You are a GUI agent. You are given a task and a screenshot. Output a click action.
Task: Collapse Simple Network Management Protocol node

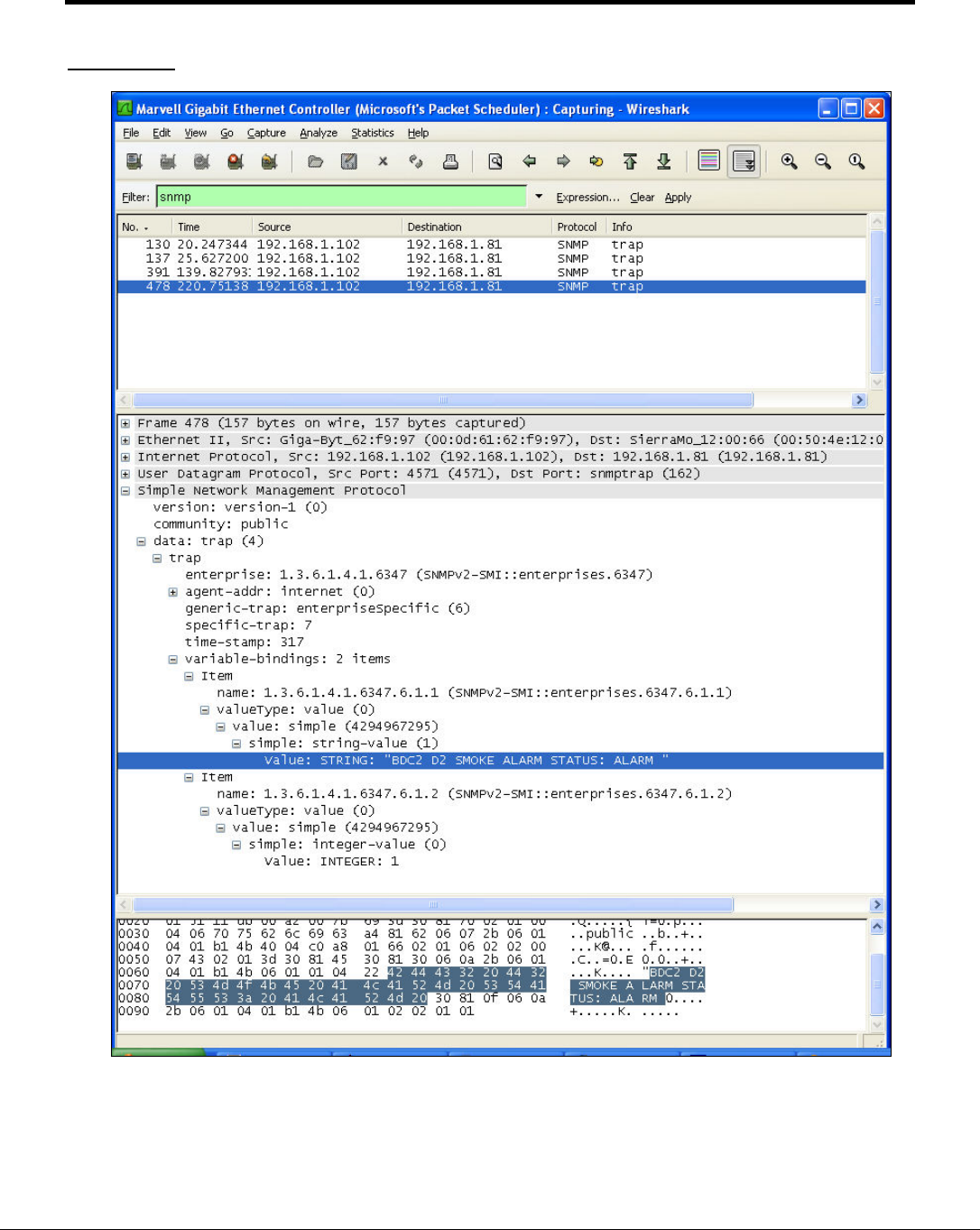point(125,491)
